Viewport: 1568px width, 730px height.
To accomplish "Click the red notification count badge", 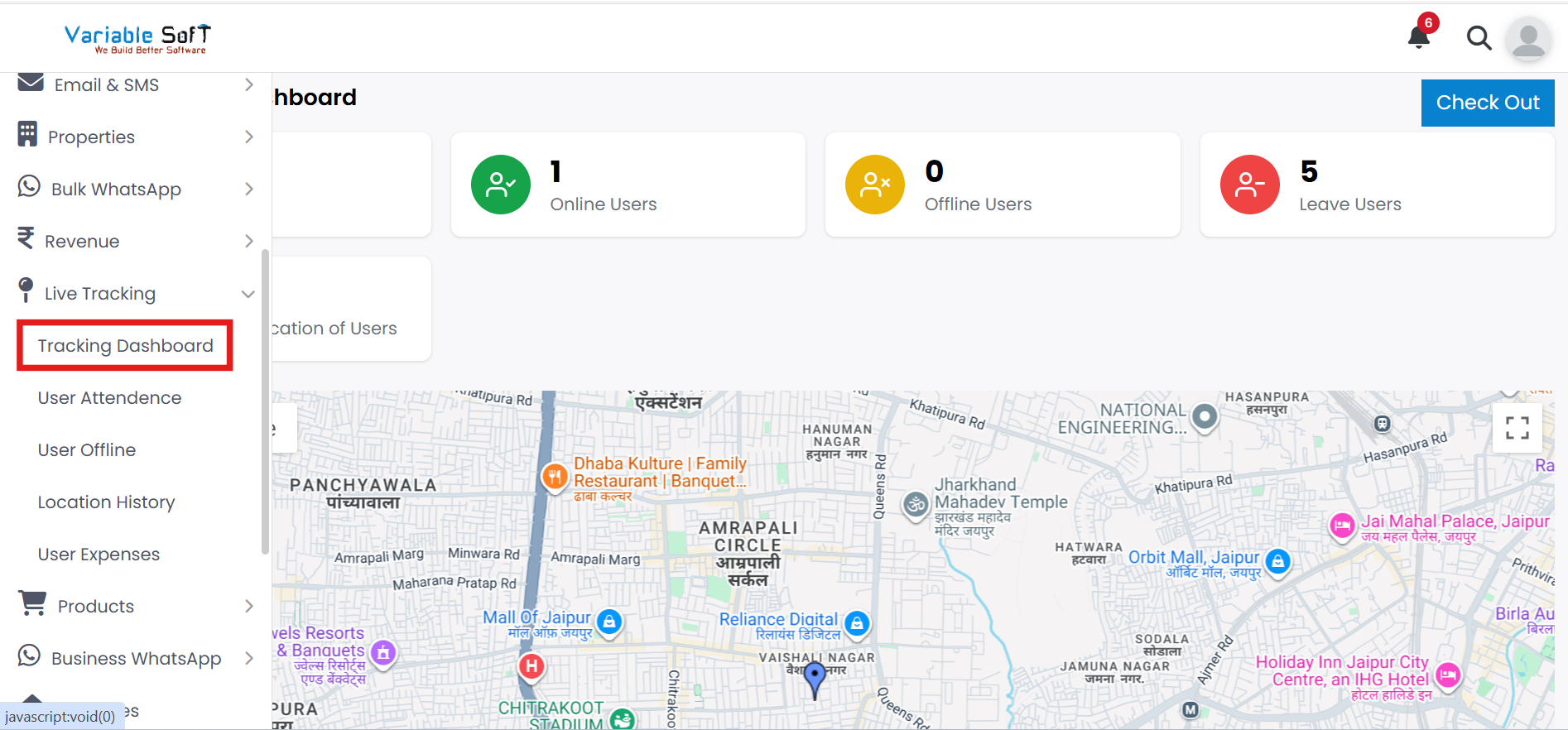I will [1428, 23].
